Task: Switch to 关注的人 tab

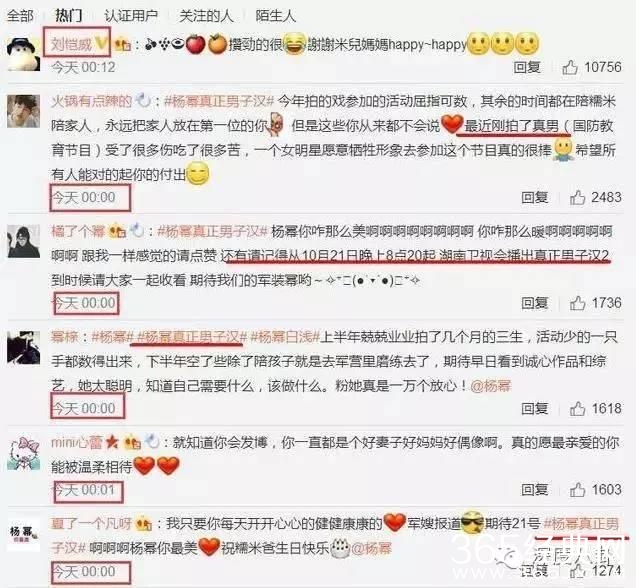Action: 206,16
